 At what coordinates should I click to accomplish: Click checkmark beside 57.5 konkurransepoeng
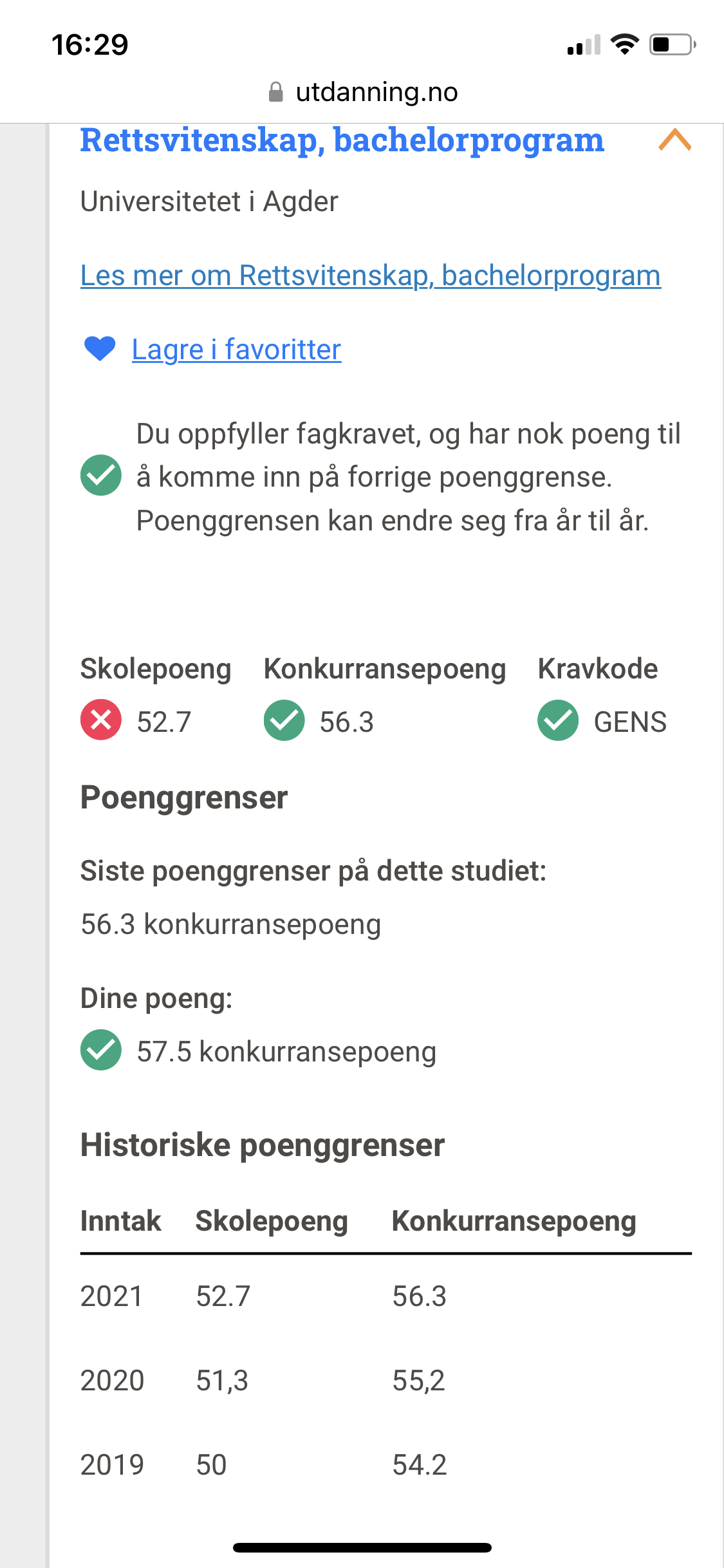pos(101,1050)
